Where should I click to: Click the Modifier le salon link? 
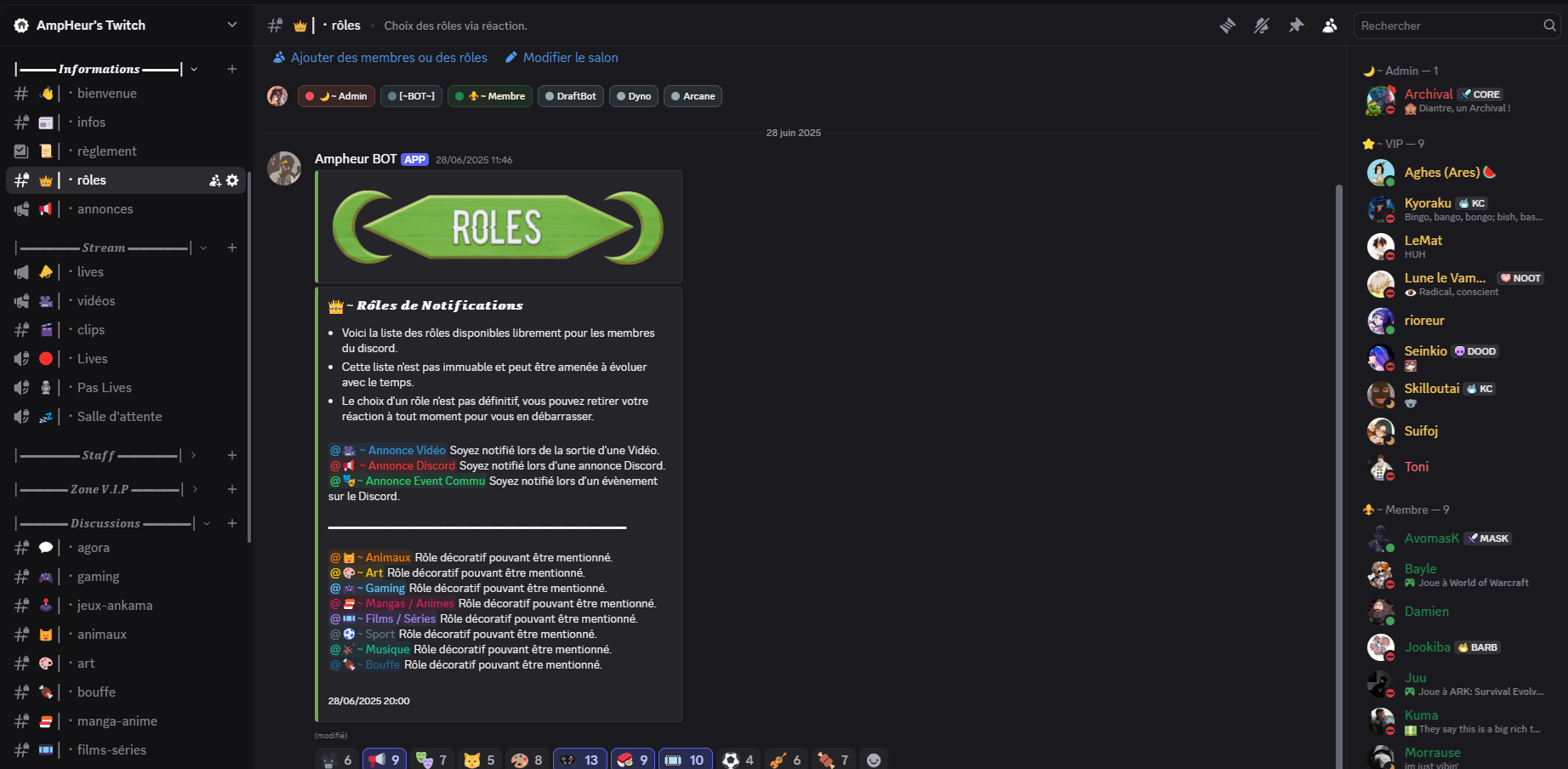click(x=562, y=58)
